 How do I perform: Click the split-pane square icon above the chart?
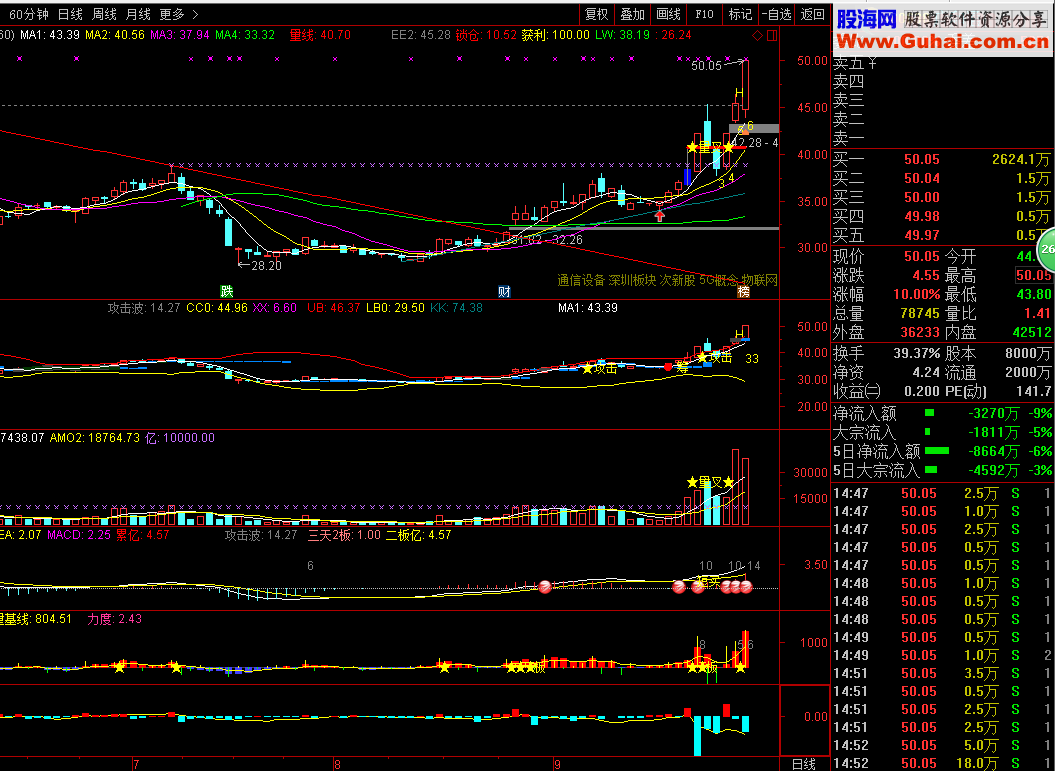pos(772,36)
